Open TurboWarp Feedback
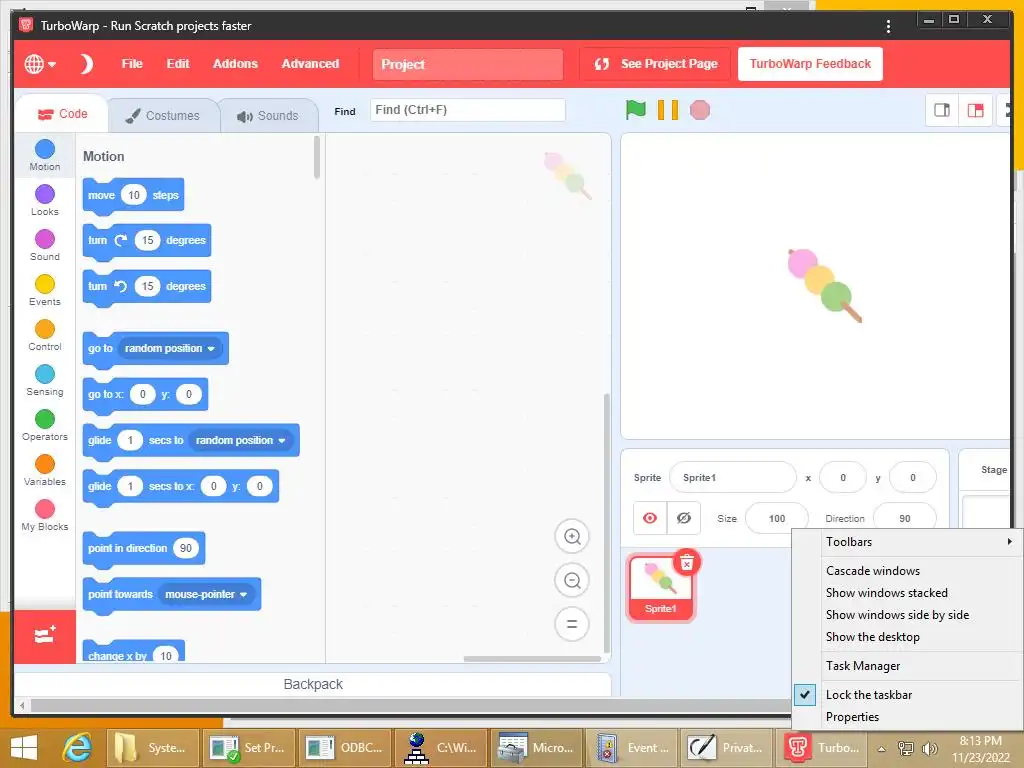Viewport: 1024px width, 768px height. (x=810, y=64)
